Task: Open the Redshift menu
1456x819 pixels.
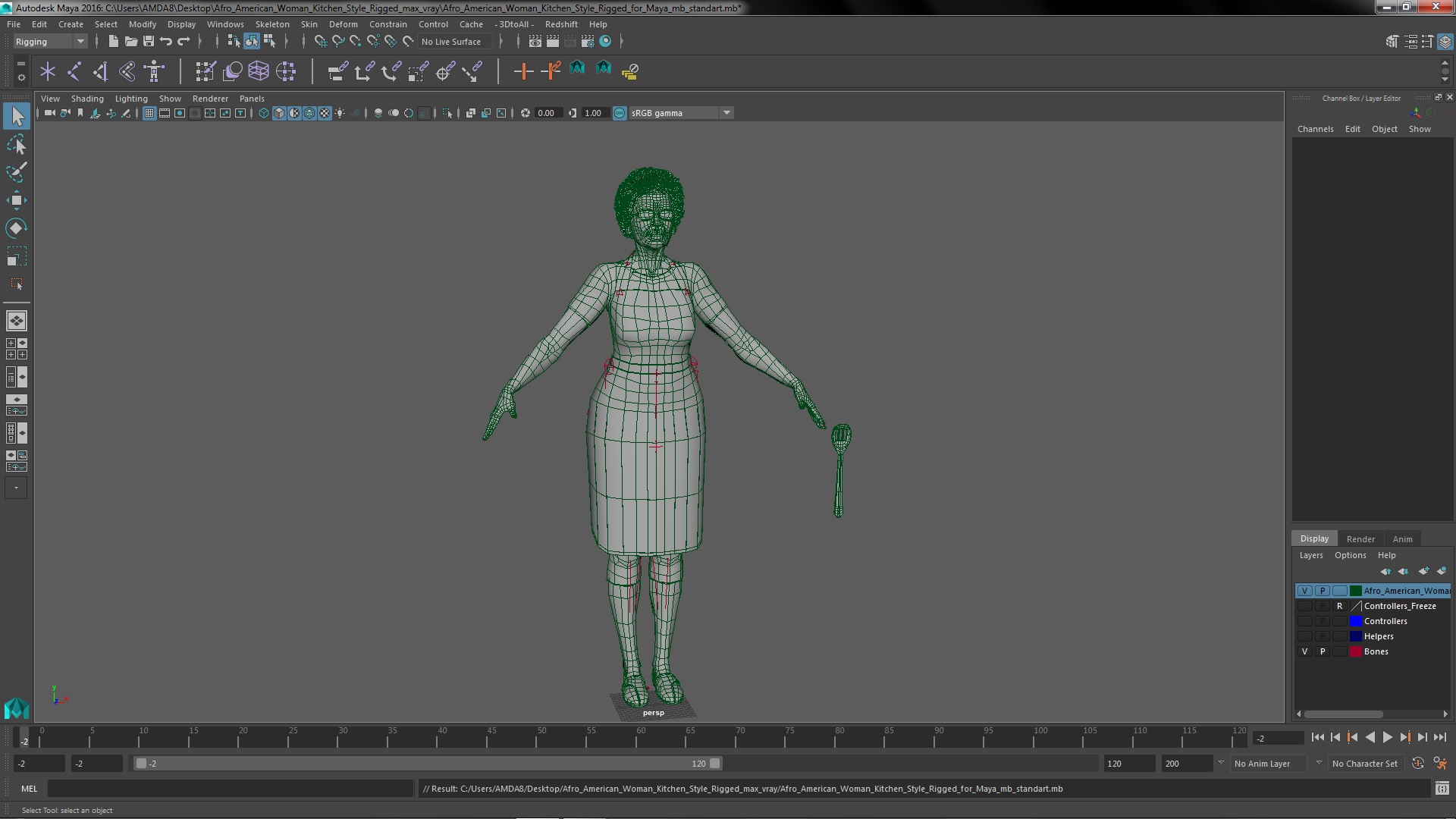Action: 561,24
